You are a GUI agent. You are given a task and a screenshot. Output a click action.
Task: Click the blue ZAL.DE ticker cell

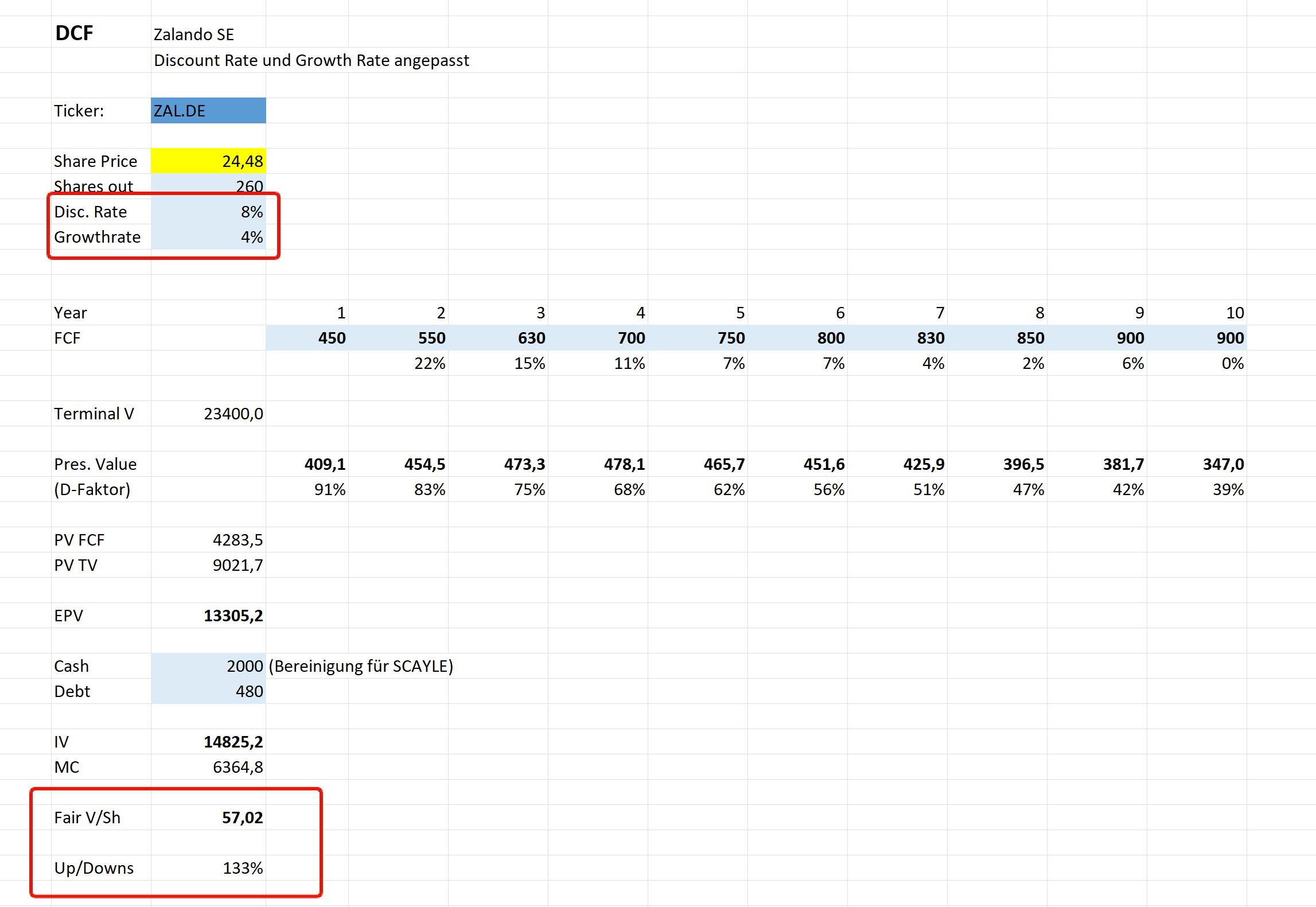pos(208,111)
